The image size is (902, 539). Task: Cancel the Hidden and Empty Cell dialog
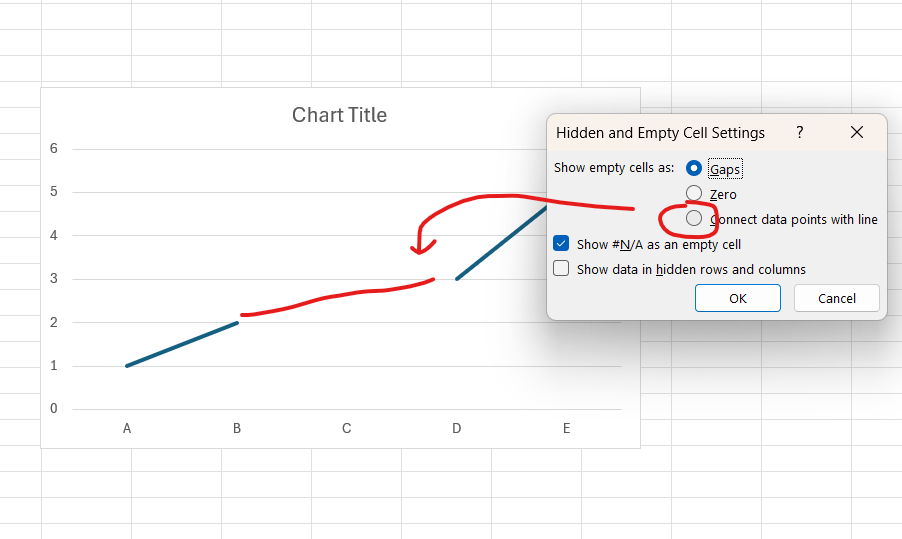836,298
